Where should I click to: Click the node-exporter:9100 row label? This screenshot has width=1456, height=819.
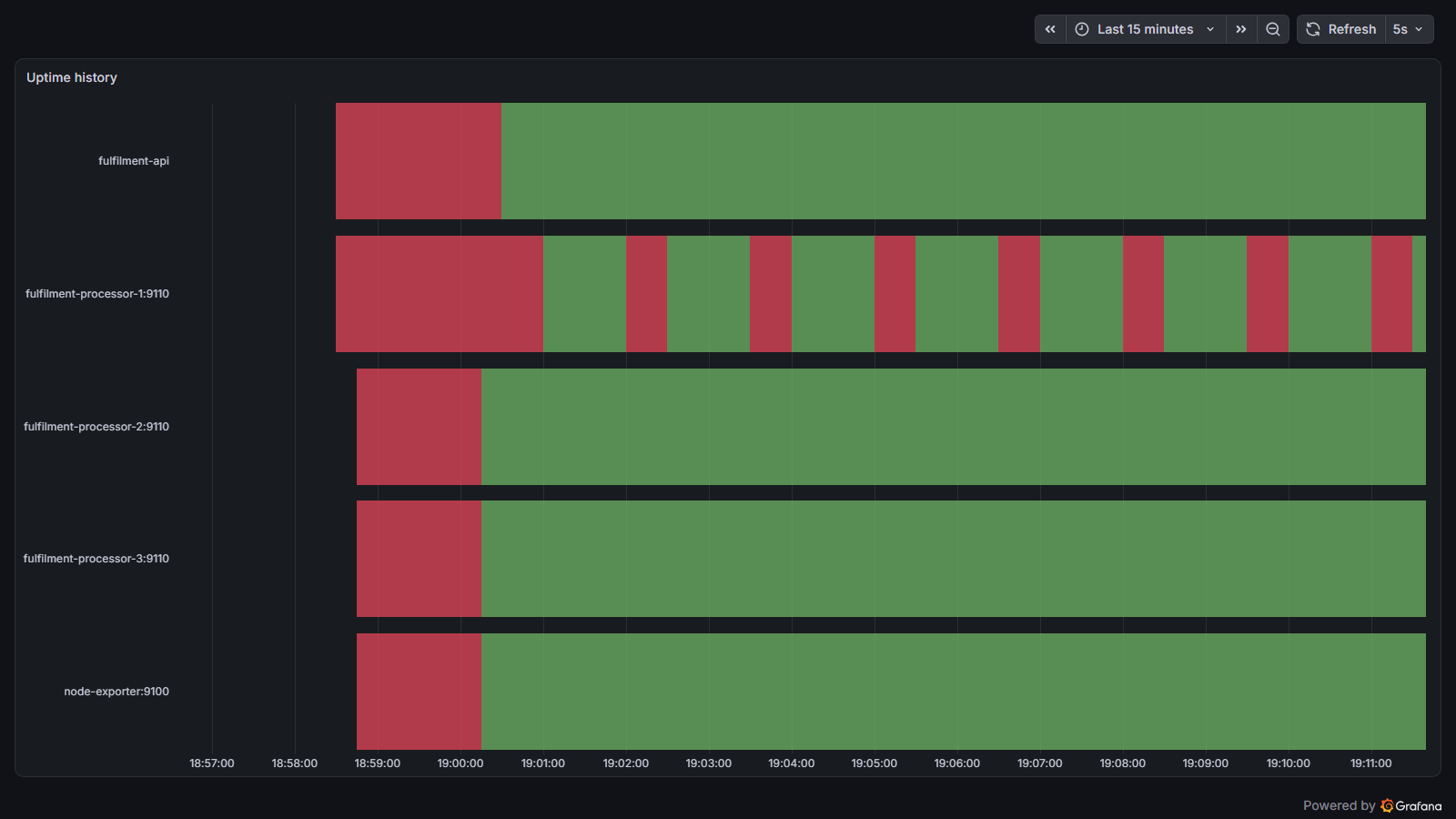116,692
